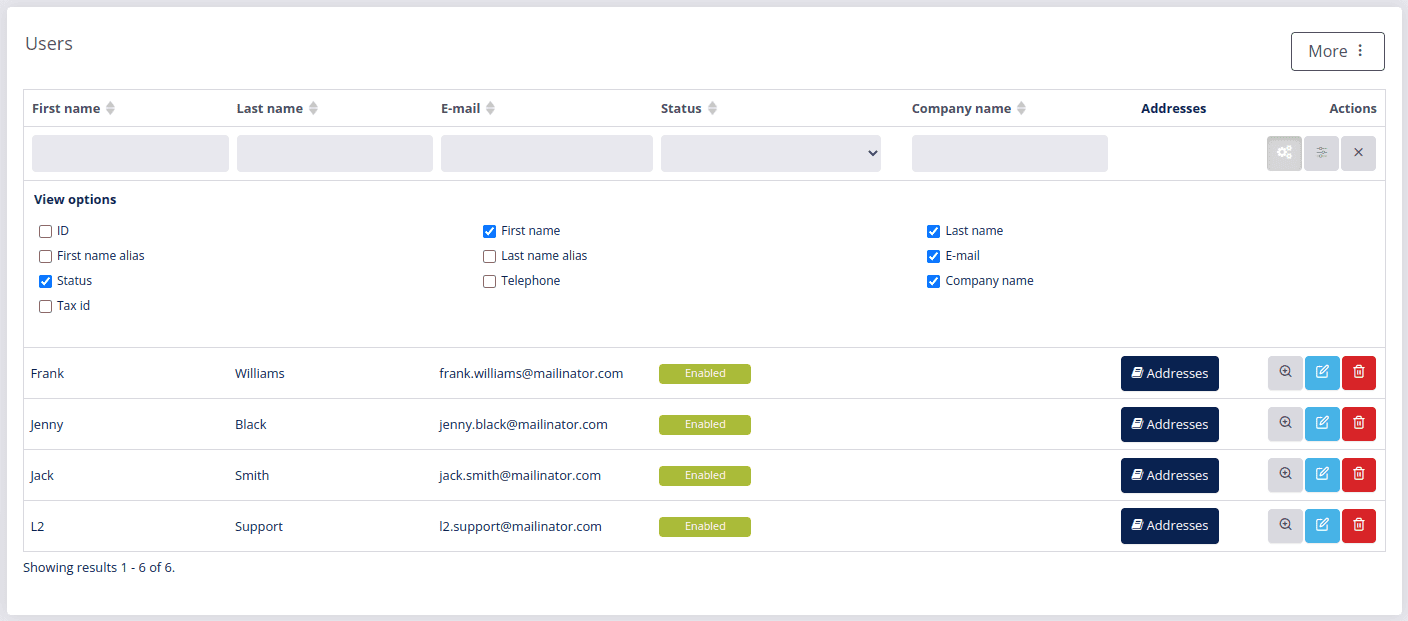This screenshot has height=621, width=1408.
Task: Uncheck the Last name column checkbox
Action: (x=933, y=231)
